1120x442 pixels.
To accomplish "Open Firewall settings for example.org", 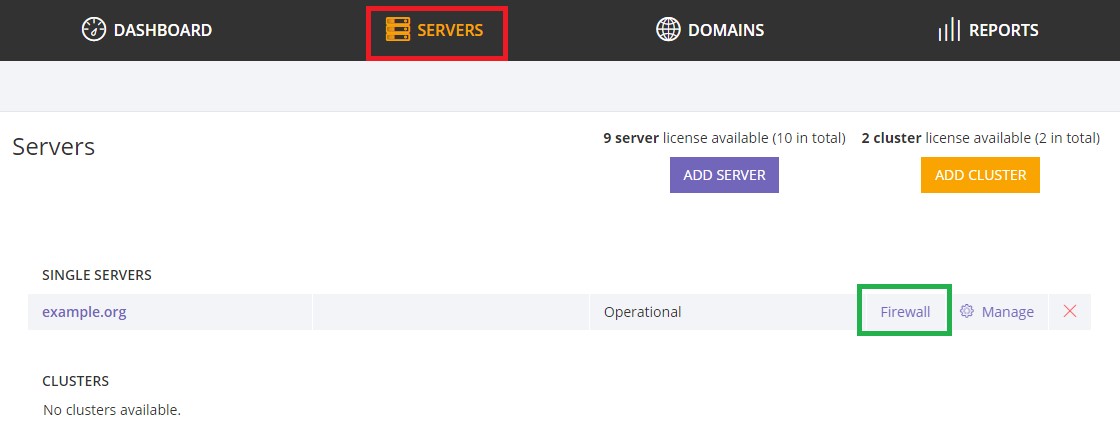I will [905, 312].
